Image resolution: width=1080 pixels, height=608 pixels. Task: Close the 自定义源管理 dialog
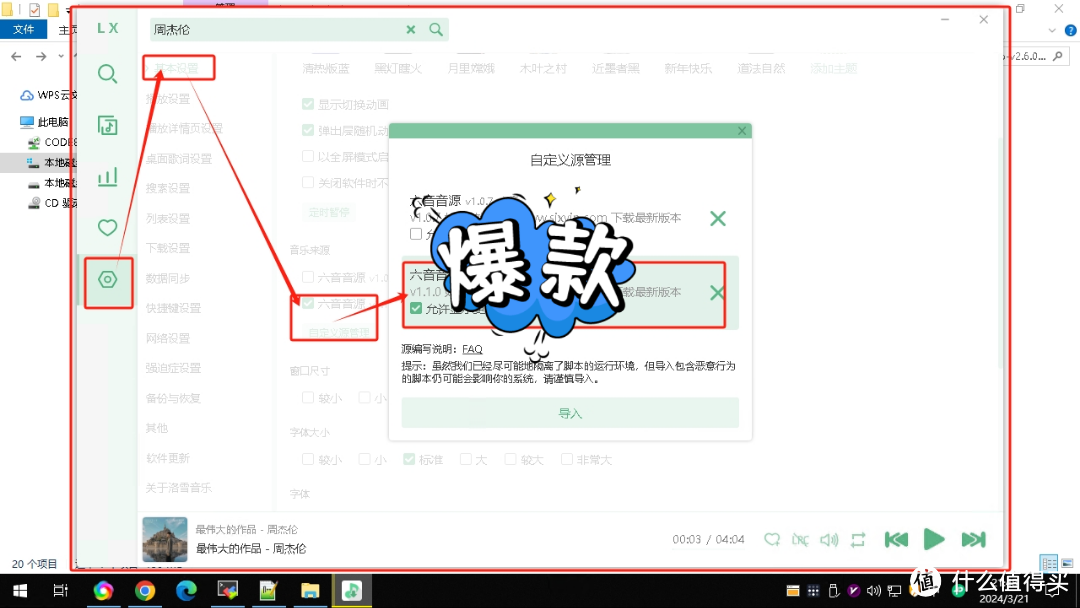[742, 131]
